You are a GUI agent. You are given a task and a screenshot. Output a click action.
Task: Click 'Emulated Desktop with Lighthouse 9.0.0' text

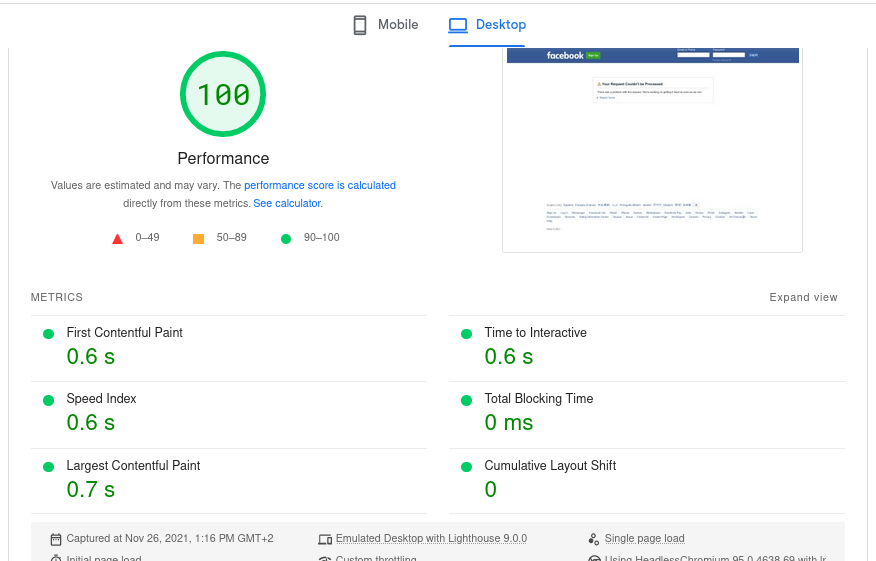[x=431, y=539]
